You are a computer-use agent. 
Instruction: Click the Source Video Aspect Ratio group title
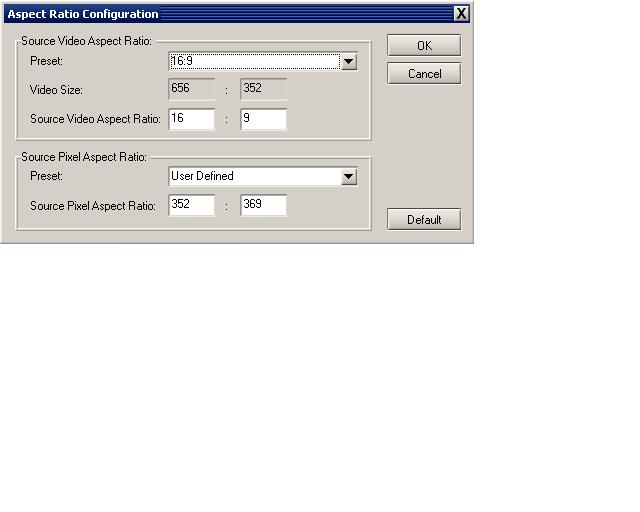pyautogui.click(x=87, y=41)
